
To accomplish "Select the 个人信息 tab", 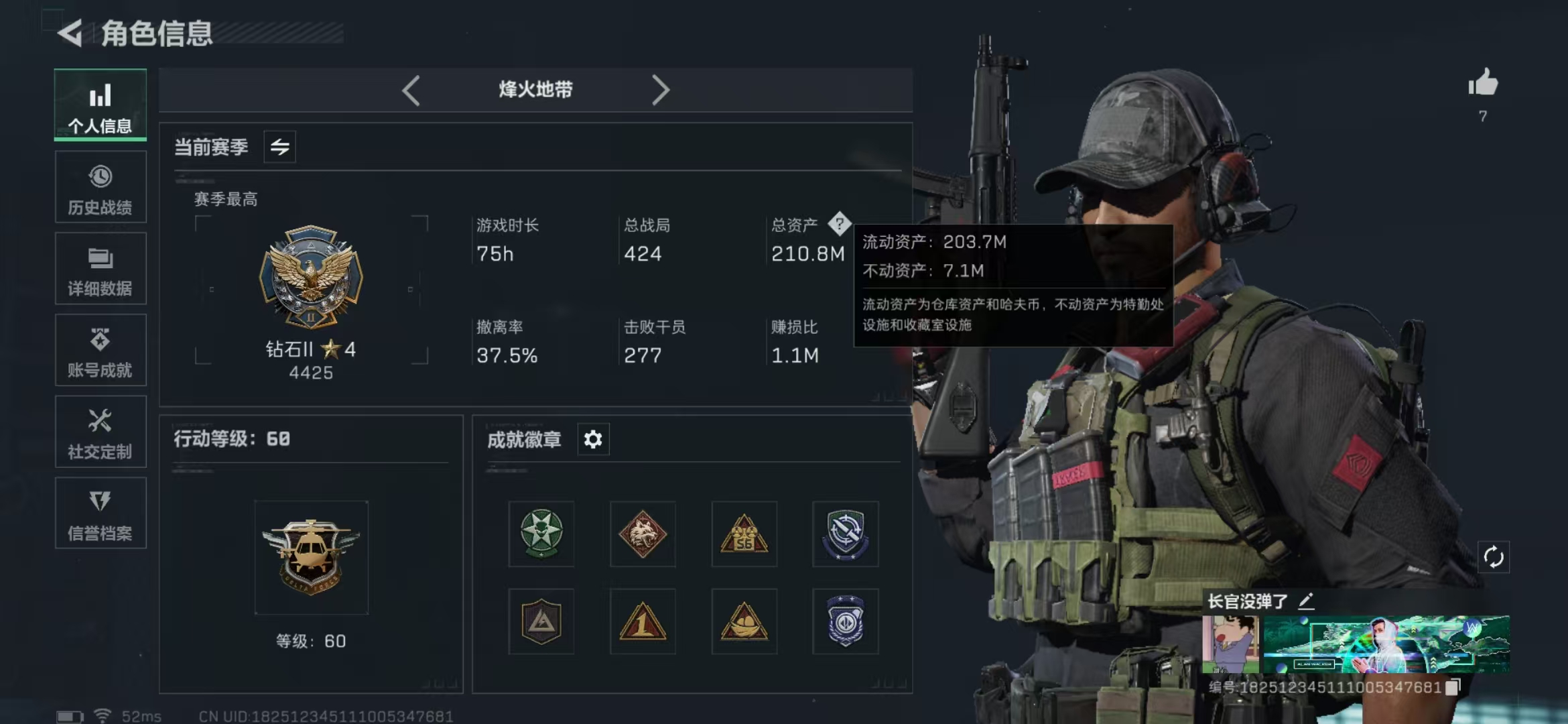I will (x=101, y=105).
